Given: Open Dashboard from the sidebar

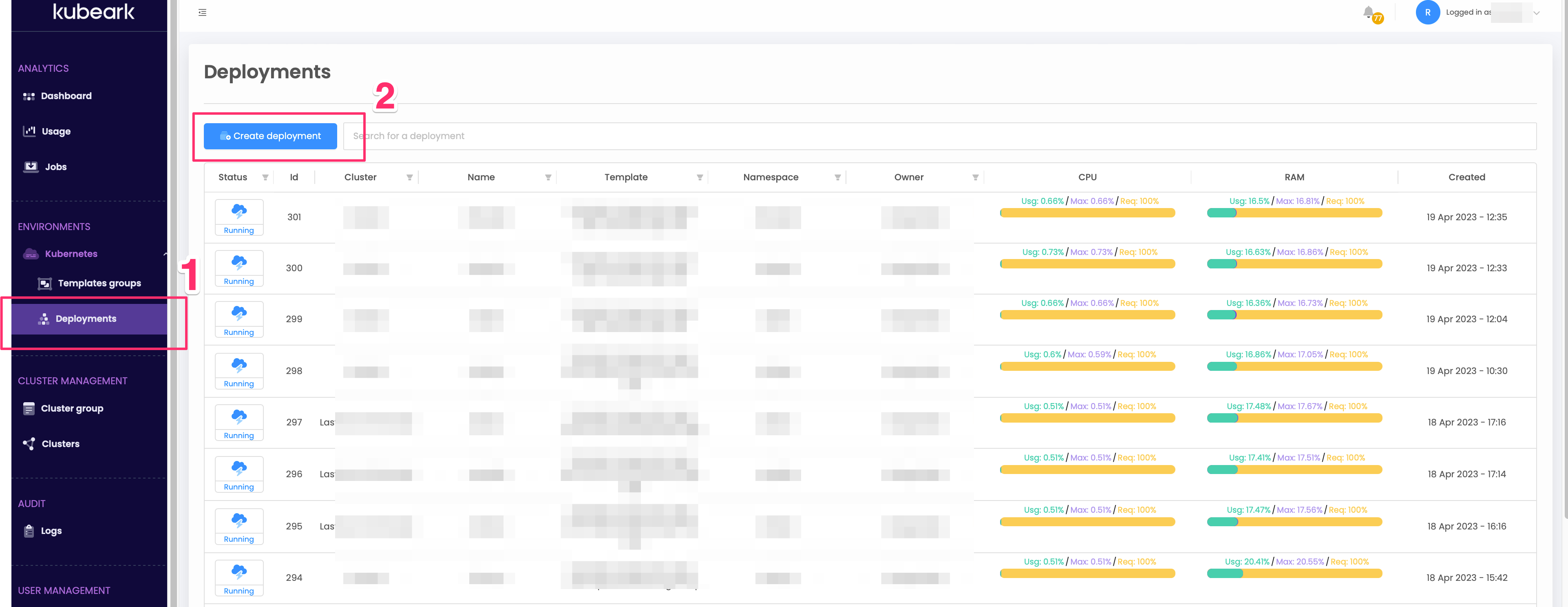Looking at the screenshot, I should (x=66, y=95).
